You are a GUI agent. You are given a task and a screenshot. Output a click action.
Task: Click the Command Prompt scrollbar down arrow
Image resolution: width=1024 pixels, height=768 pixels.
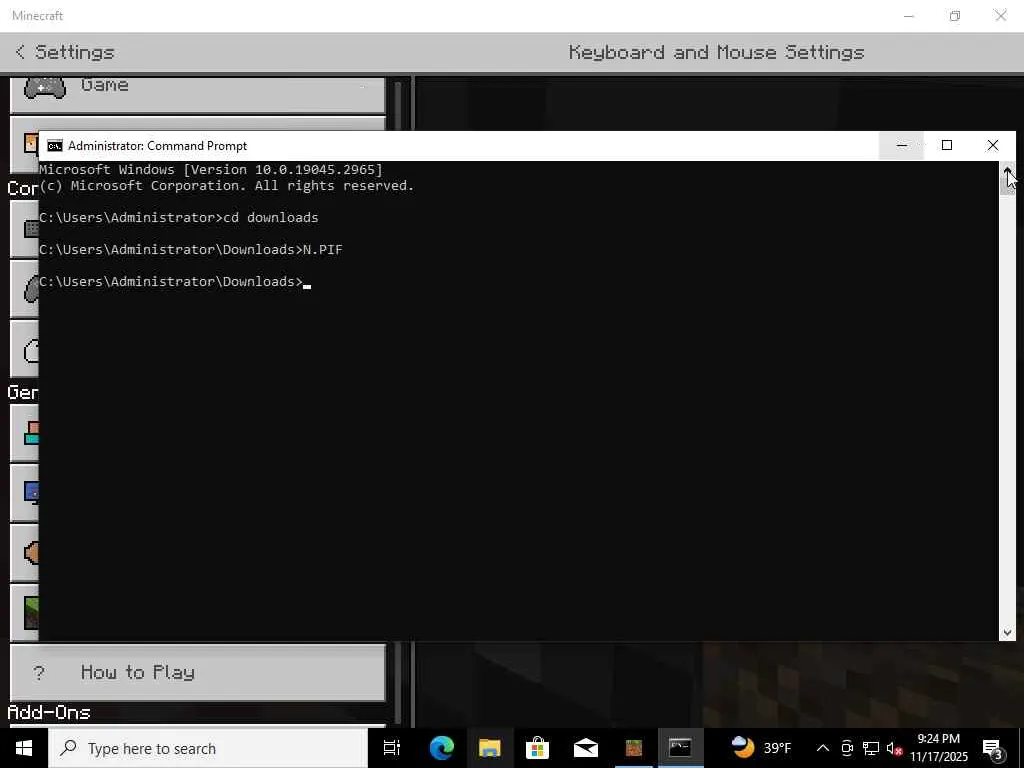(x=1008, y=632)
